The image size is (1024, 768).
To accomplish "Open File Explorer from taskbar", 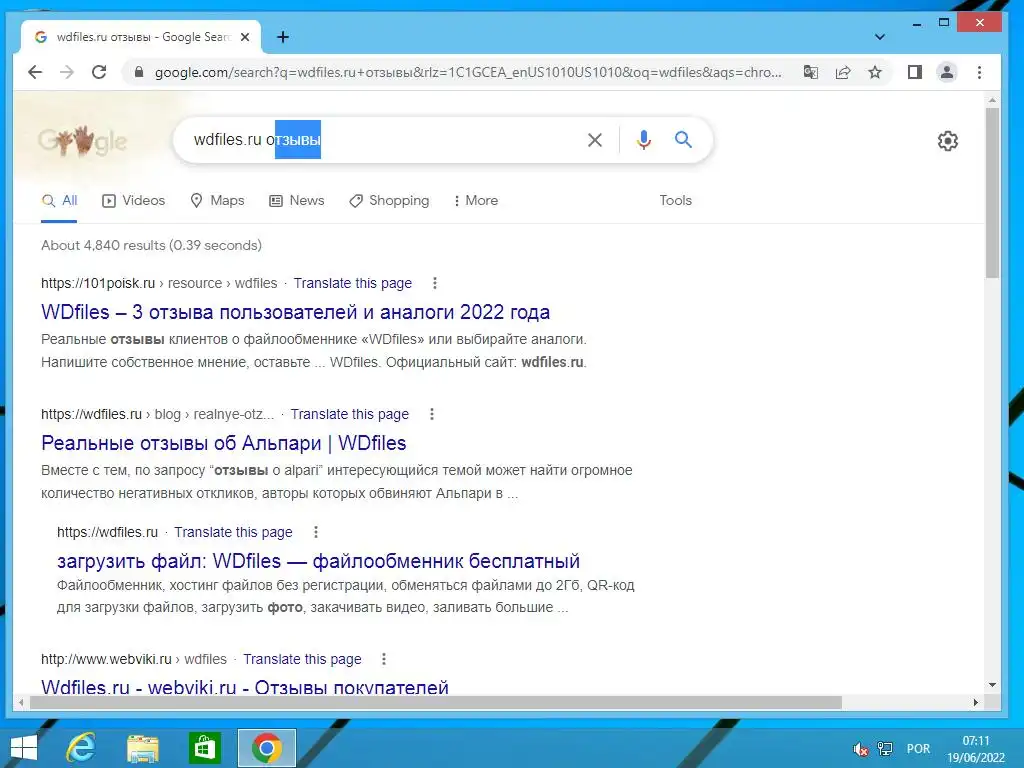I will tap(142, 748).
